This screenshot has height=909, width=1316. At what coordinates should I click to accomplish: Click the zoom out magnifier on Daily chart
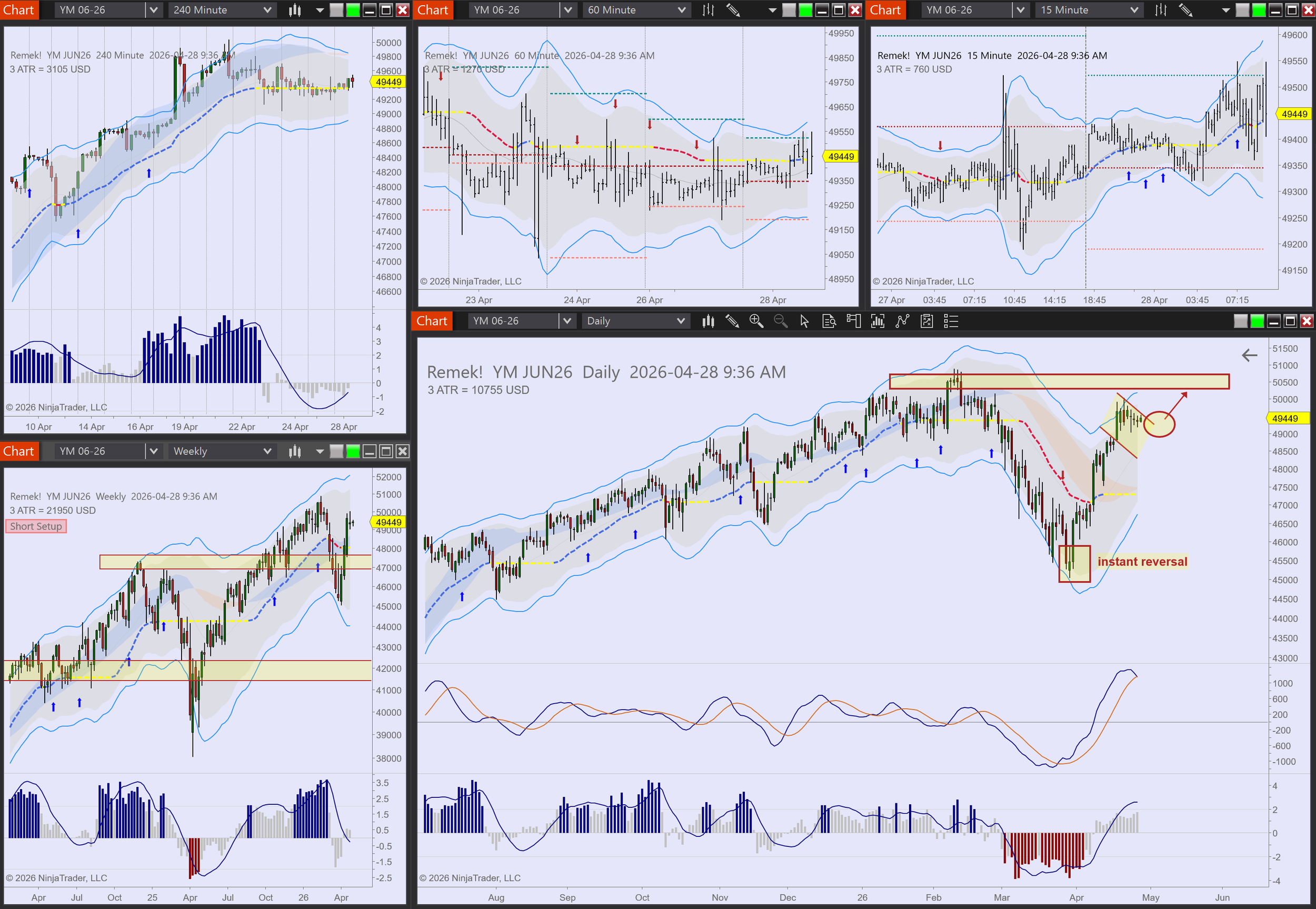(780, 321)
